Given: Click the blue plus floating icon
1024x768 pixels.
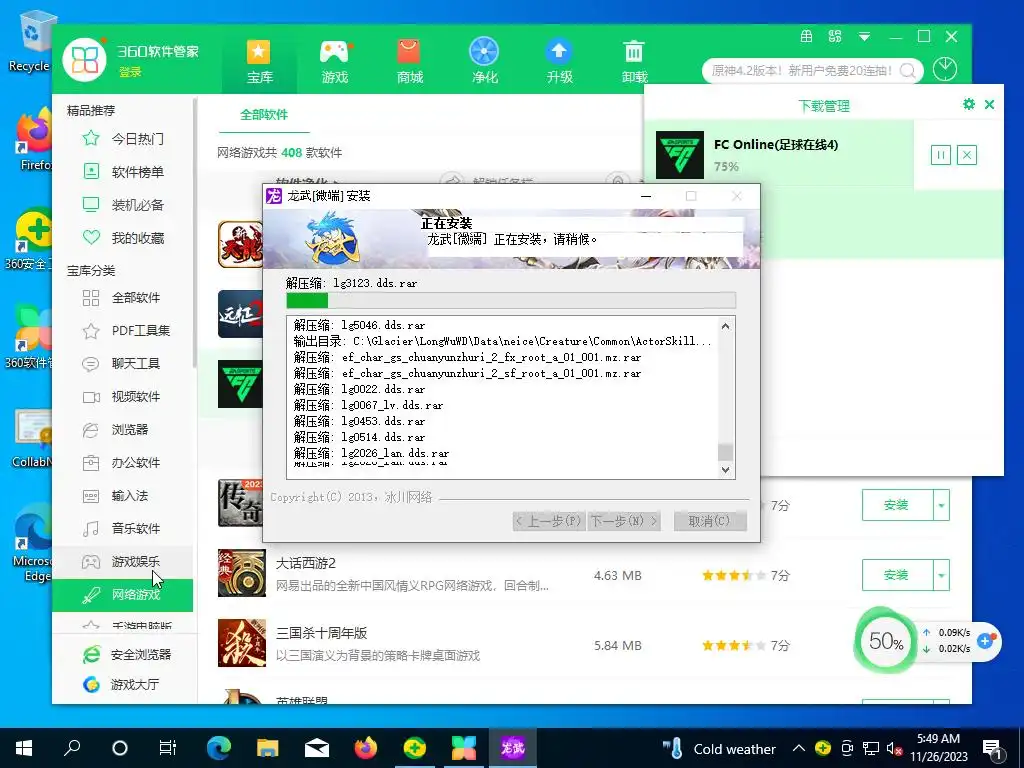Looking at the screenshot, I should [985, 641].
